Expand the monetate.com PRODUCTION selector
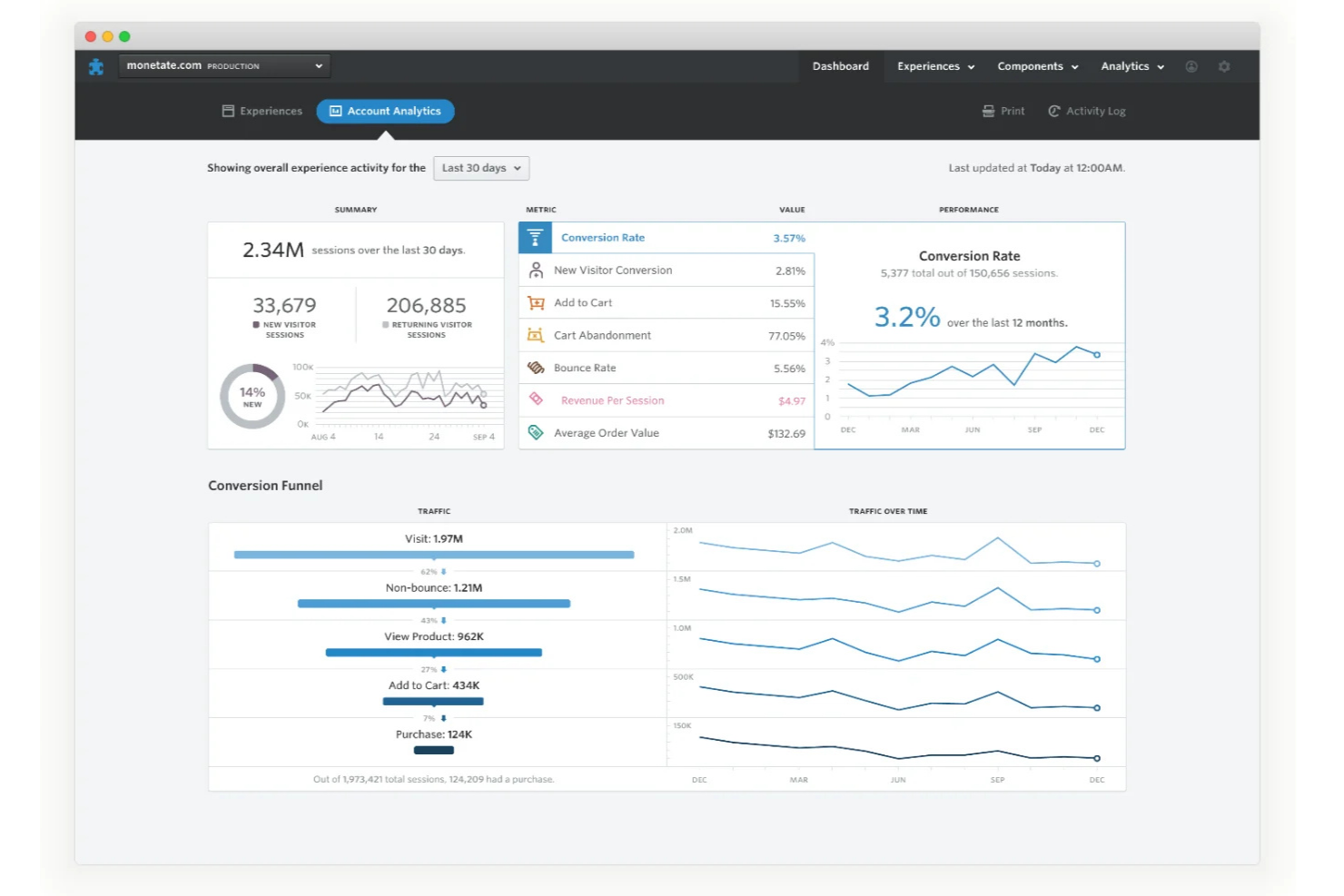Image resolution: width=1344 pixels, height=896 pixels. [223, 65]
